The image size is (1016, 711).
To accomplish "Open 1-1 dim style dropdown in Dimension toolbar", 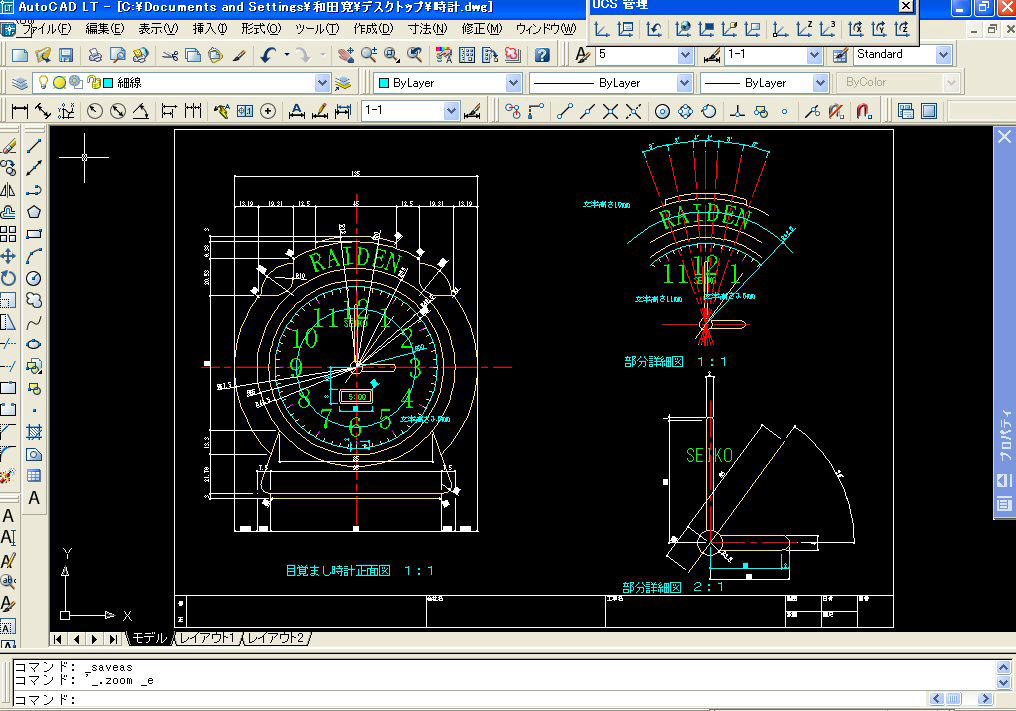I will (x=452, y=111).
